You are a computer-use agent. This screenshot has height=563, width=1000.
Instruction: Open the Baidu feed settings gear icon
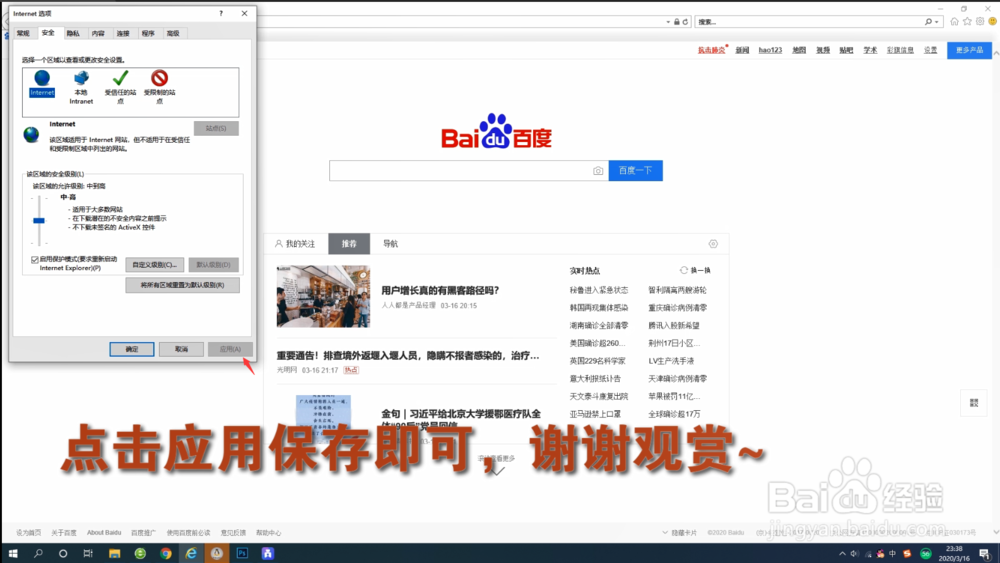tap(713, 244)
